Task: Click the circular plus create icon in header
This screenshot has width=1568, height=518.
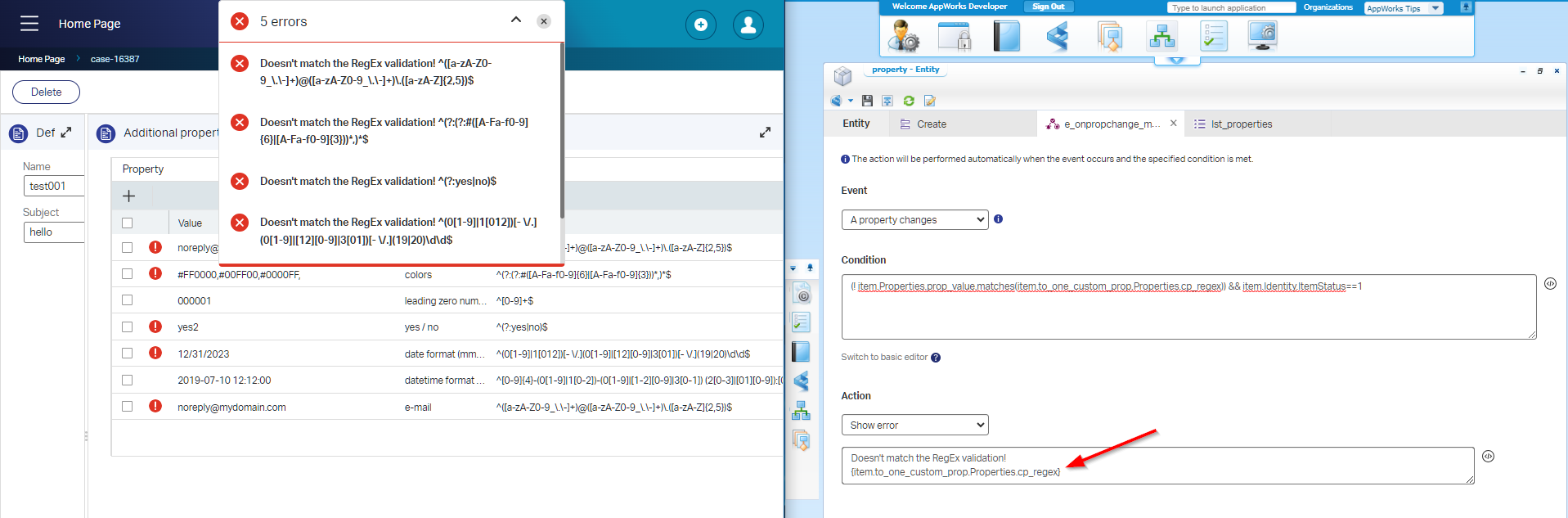Action: [x=700, y=25]
